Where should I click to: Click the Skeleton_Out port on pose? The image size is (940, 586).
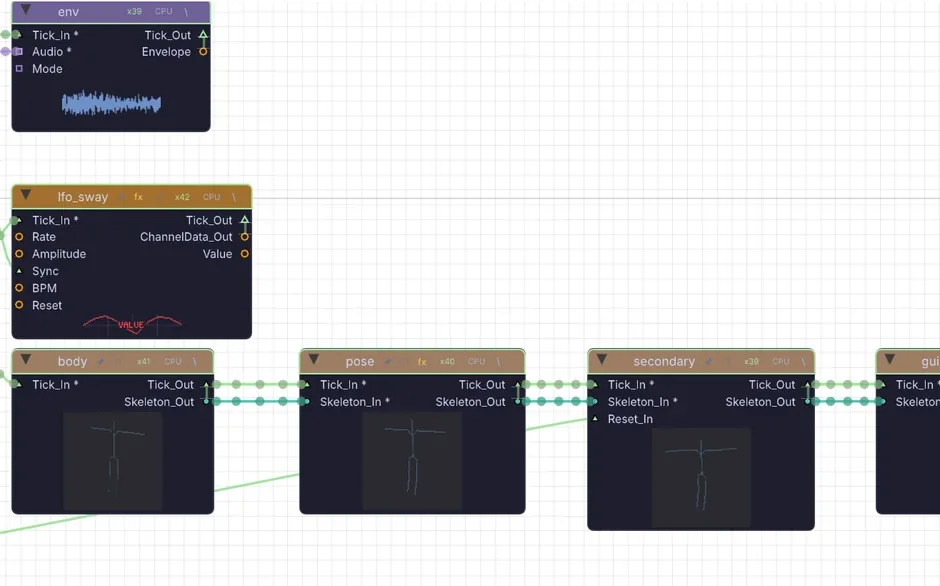(x=518, y=401)
